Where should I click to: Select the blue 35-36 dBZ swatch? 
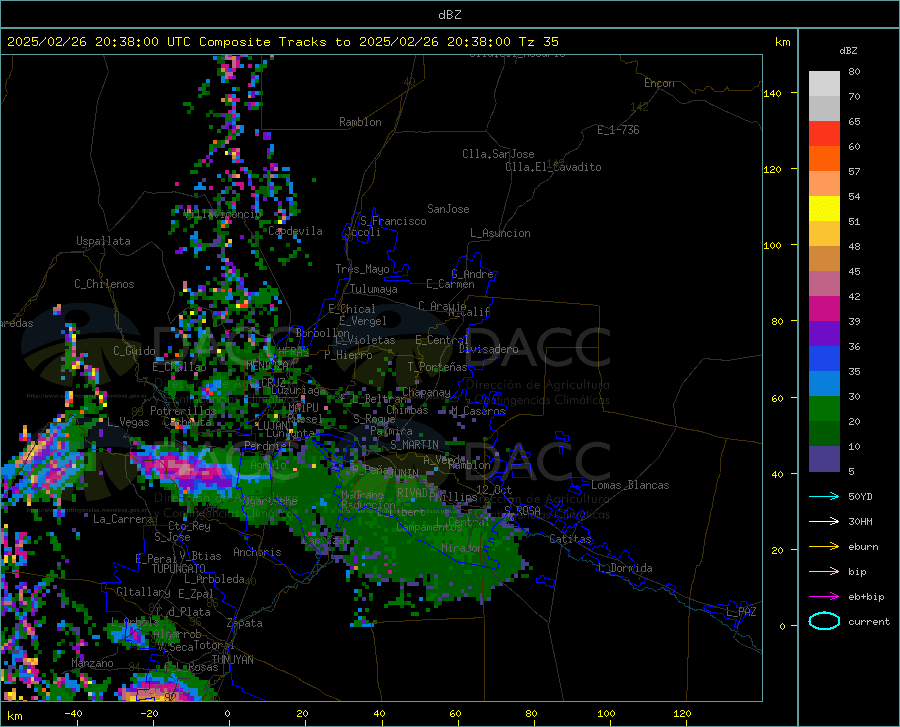tap(824, 359)
